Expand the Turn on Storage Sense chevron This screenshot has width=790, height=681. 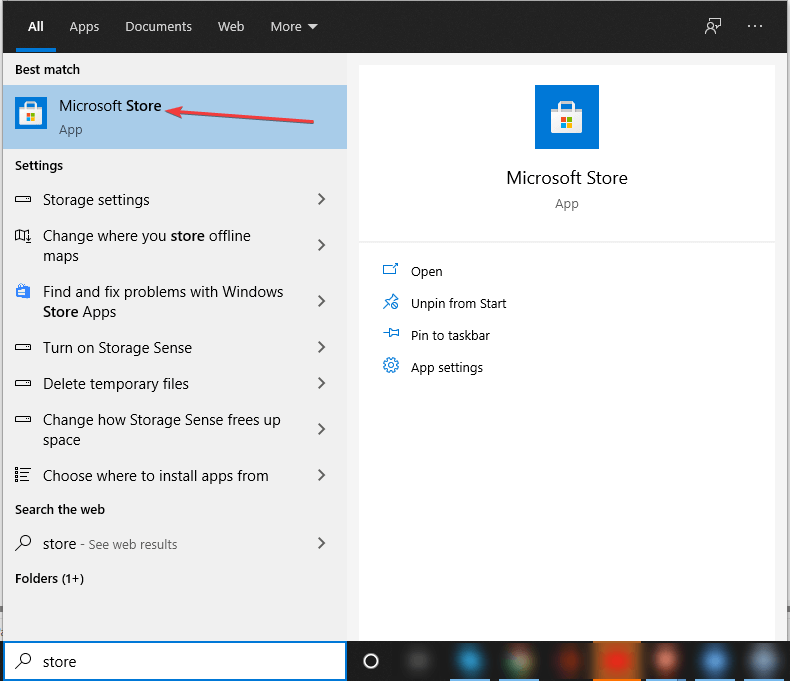[x=321, y=348]
